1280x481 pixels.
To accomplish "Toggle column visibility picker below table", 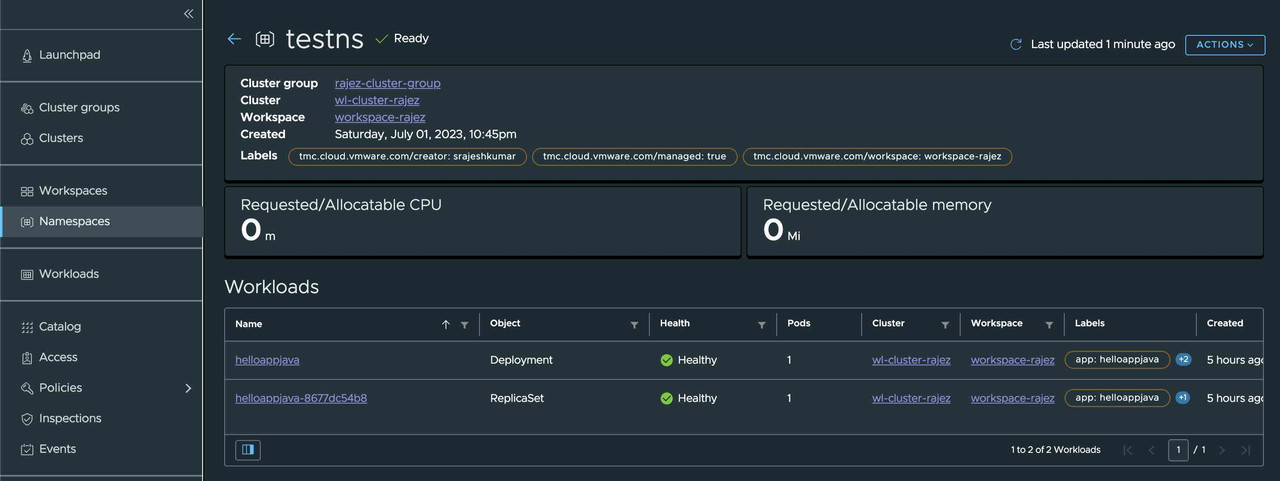I will click(248, 450).
